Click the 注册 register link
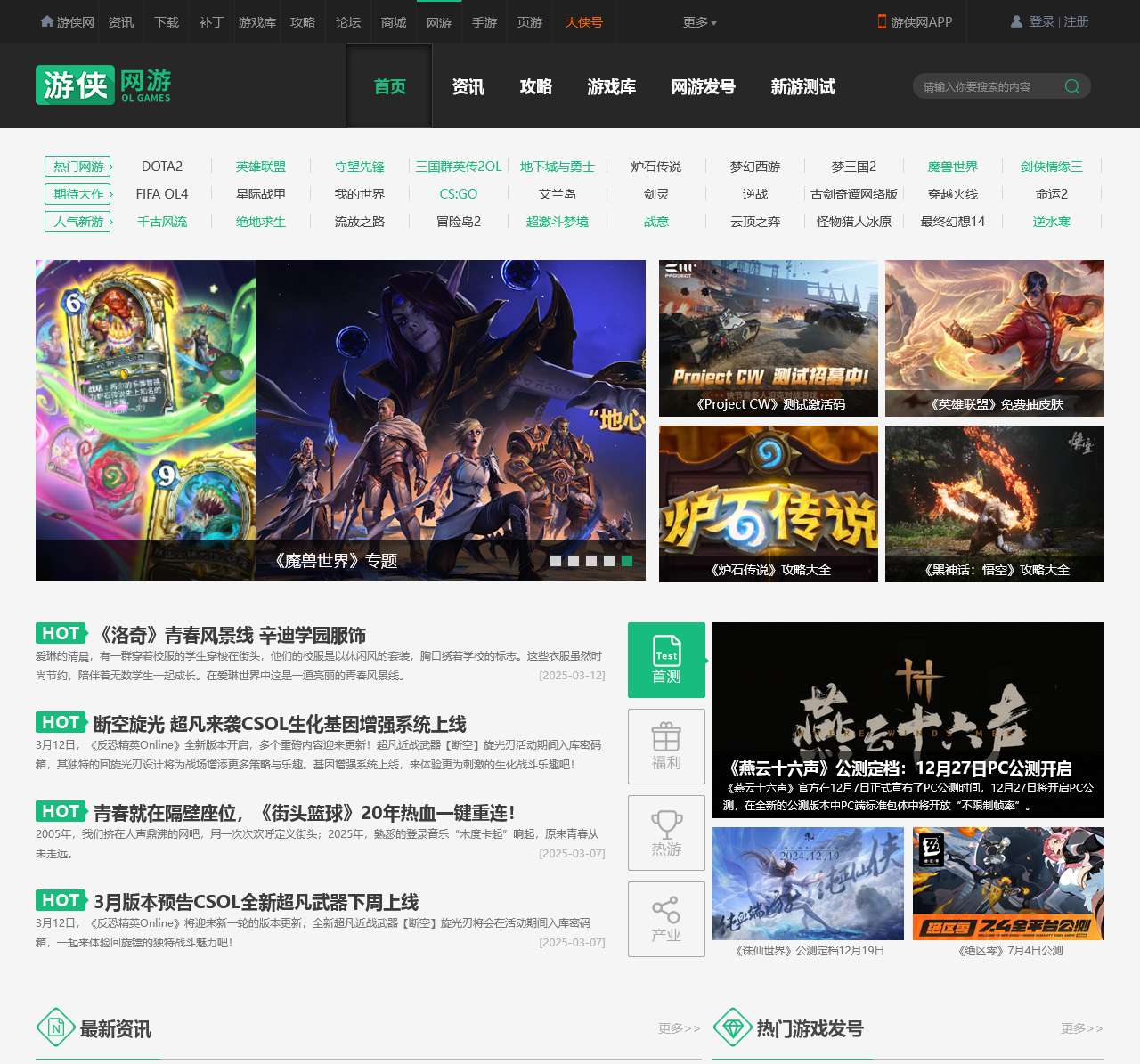 coord(1076,21)
